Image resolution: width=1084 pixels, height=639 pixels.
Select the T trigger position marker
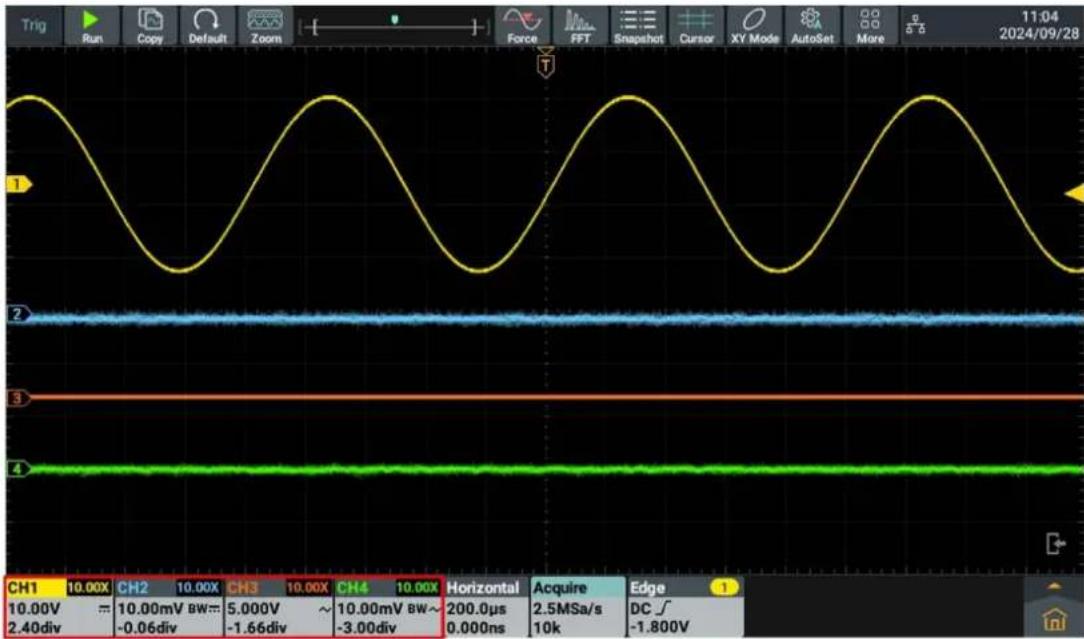click(546, 64)
